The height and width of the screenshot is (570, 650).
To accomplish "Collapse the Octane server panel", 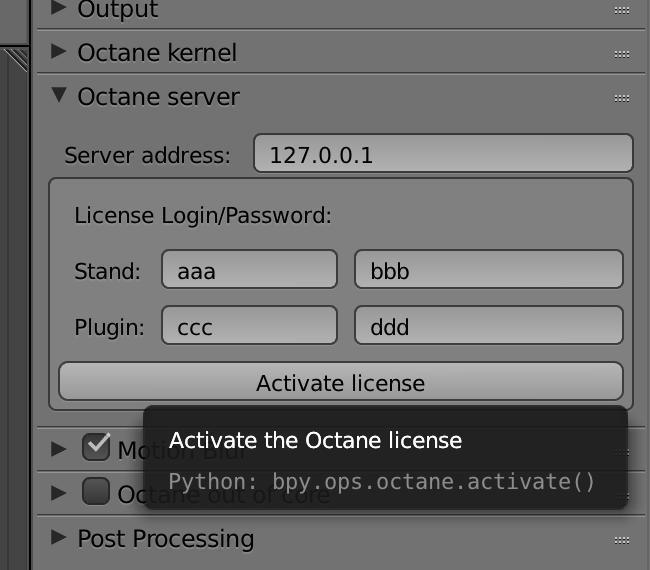I will [x=59, y=96].
